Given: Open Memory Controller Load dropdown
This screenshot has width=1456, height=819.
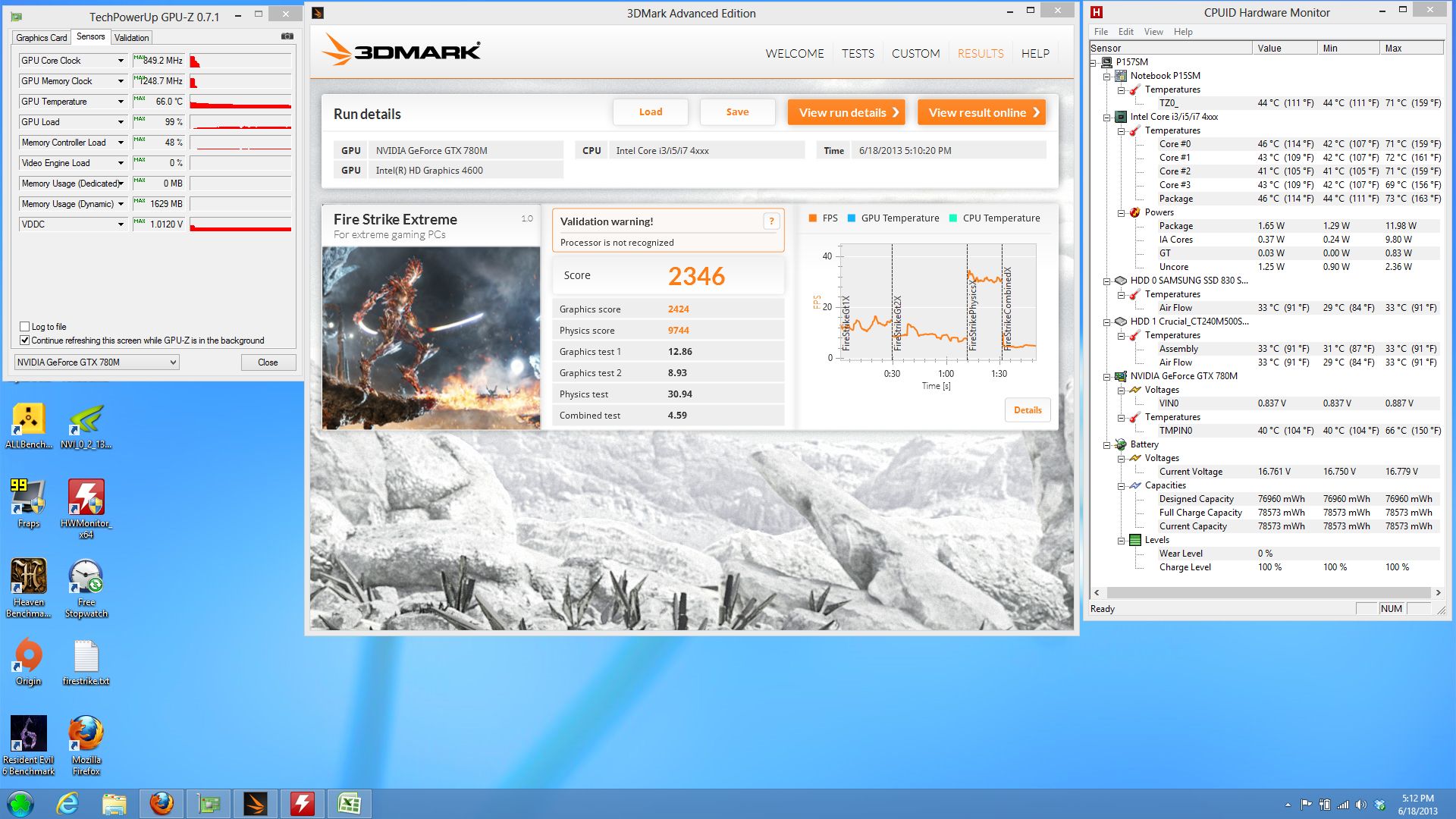Looking at the screenshot, I should pyautogui.click(x=121, y=143).
